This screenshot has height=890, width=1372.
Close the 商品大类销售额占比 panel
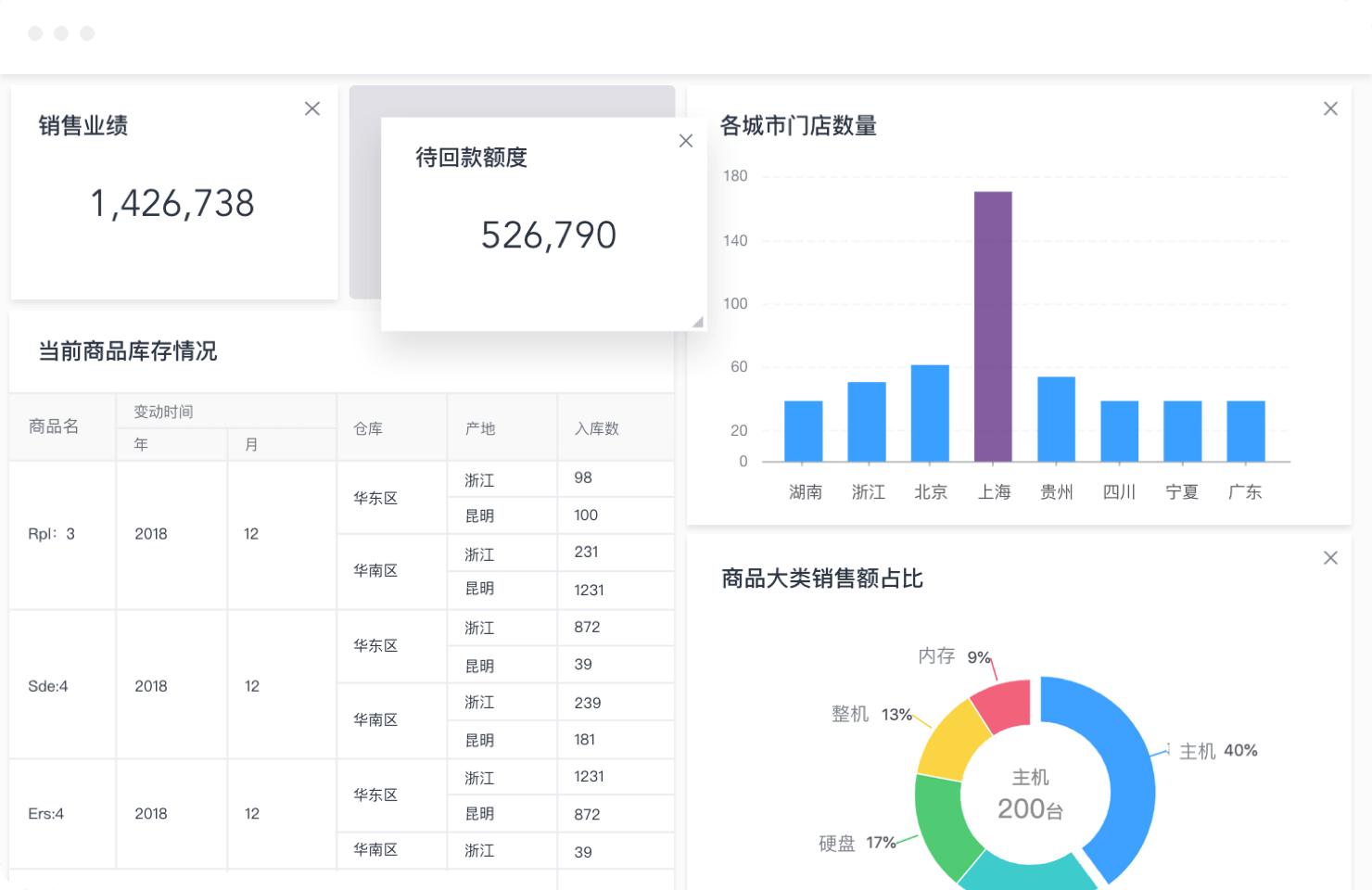coord(1330,558)
